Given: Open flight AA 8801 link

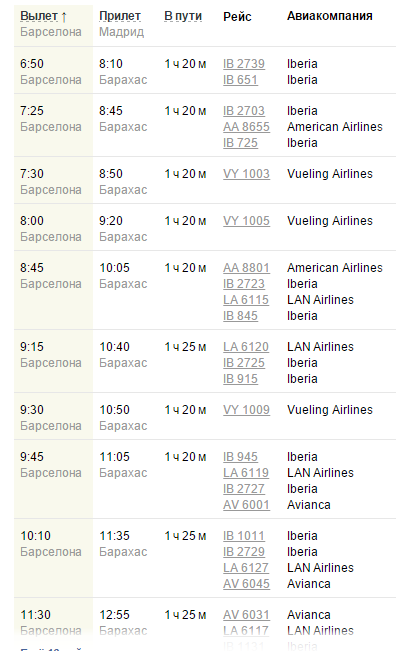Looking at the screenshot, I should (246, 268).
